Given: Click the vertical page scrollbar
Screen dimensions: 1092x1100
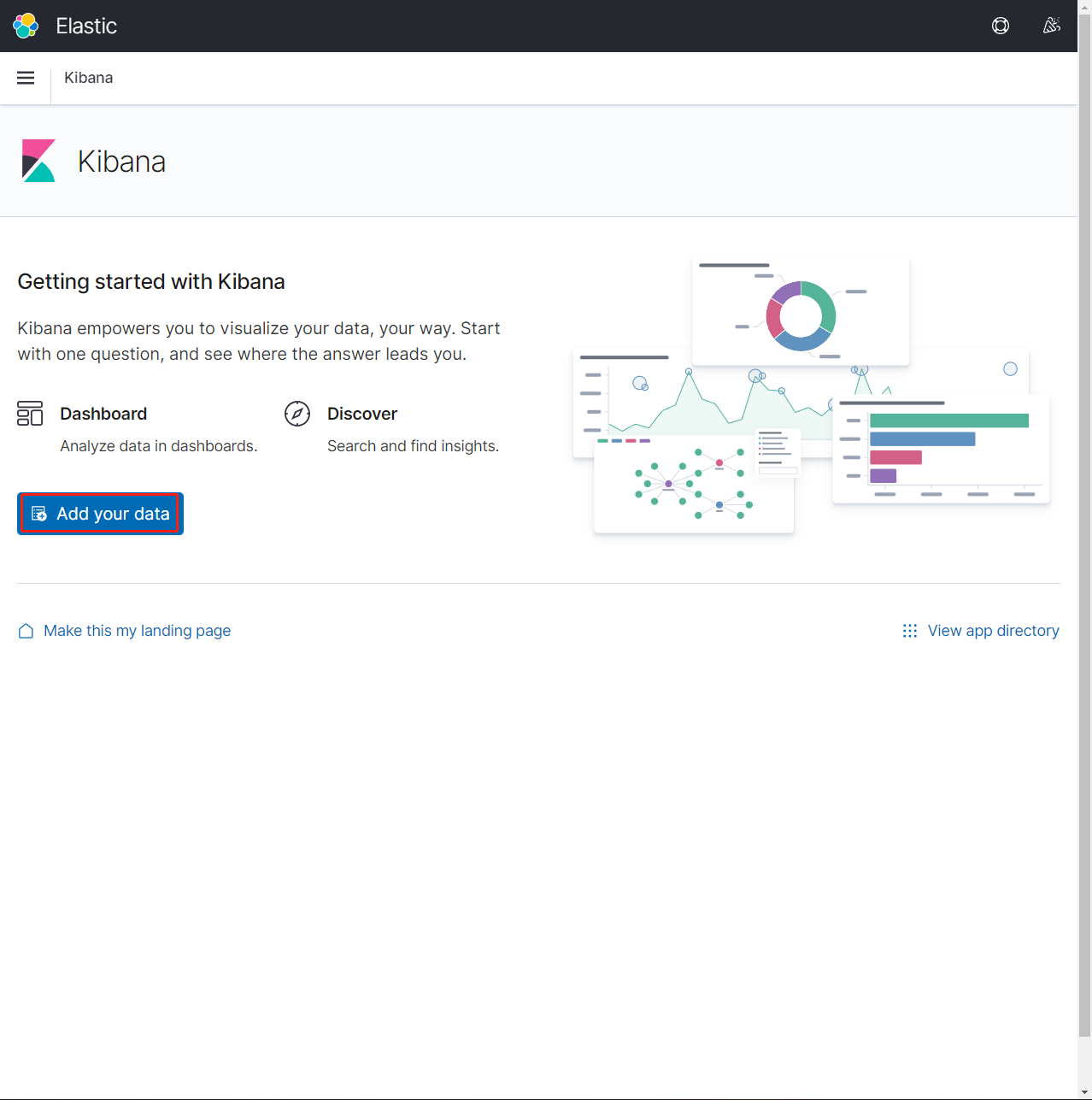Looking at the screenshot, I should 1084,525.
